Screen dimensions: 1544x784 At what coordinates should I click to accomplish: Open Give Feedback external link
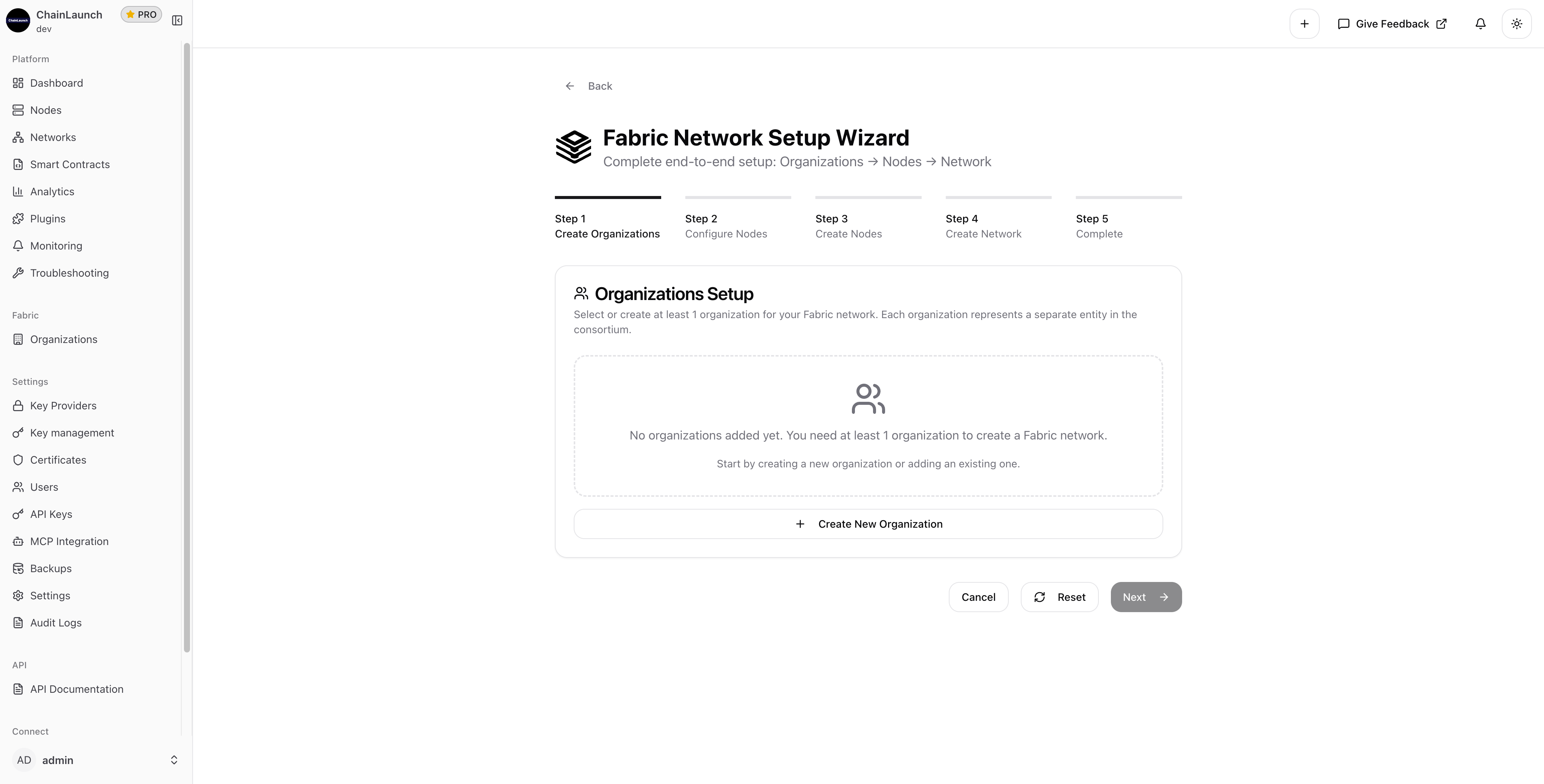pos(1392,23)
